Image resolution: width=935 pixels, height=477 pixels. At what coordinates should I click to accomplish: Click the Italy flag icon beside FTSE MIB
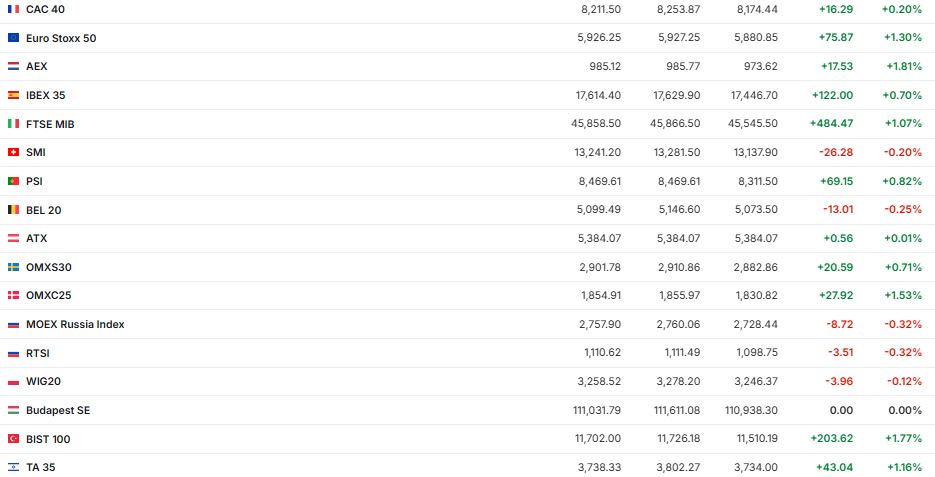click(13, 124)
